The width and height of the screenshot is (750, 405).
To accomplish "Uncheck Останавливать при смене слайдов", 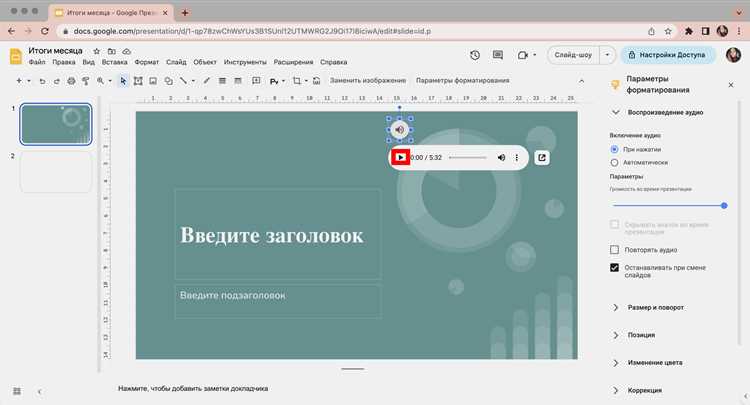I will pos(615,268).
